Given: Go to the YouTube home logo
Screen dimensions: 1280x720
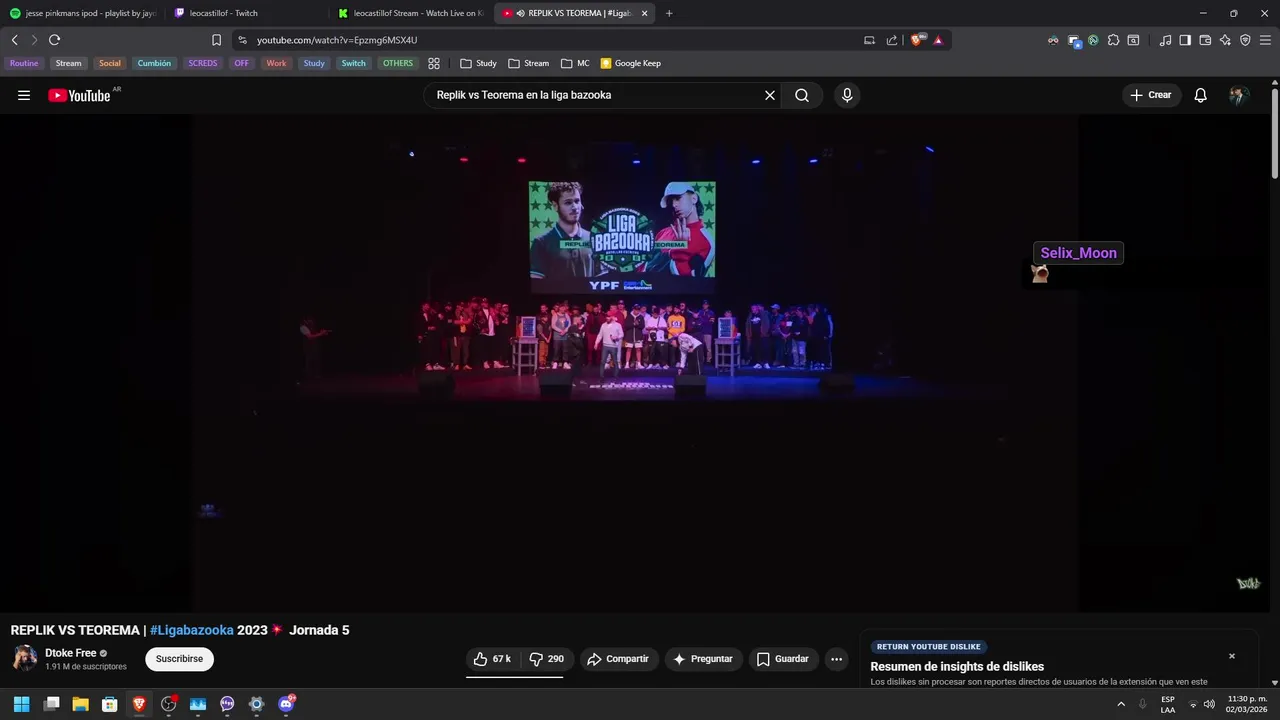Looking at the screenshot, I should point(79,95).
